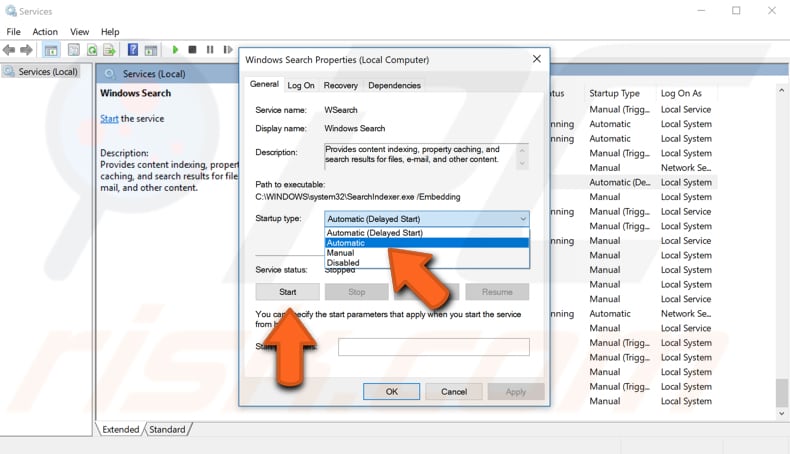Choose Automatic (Delayed Start) from the list

(427, 233)
